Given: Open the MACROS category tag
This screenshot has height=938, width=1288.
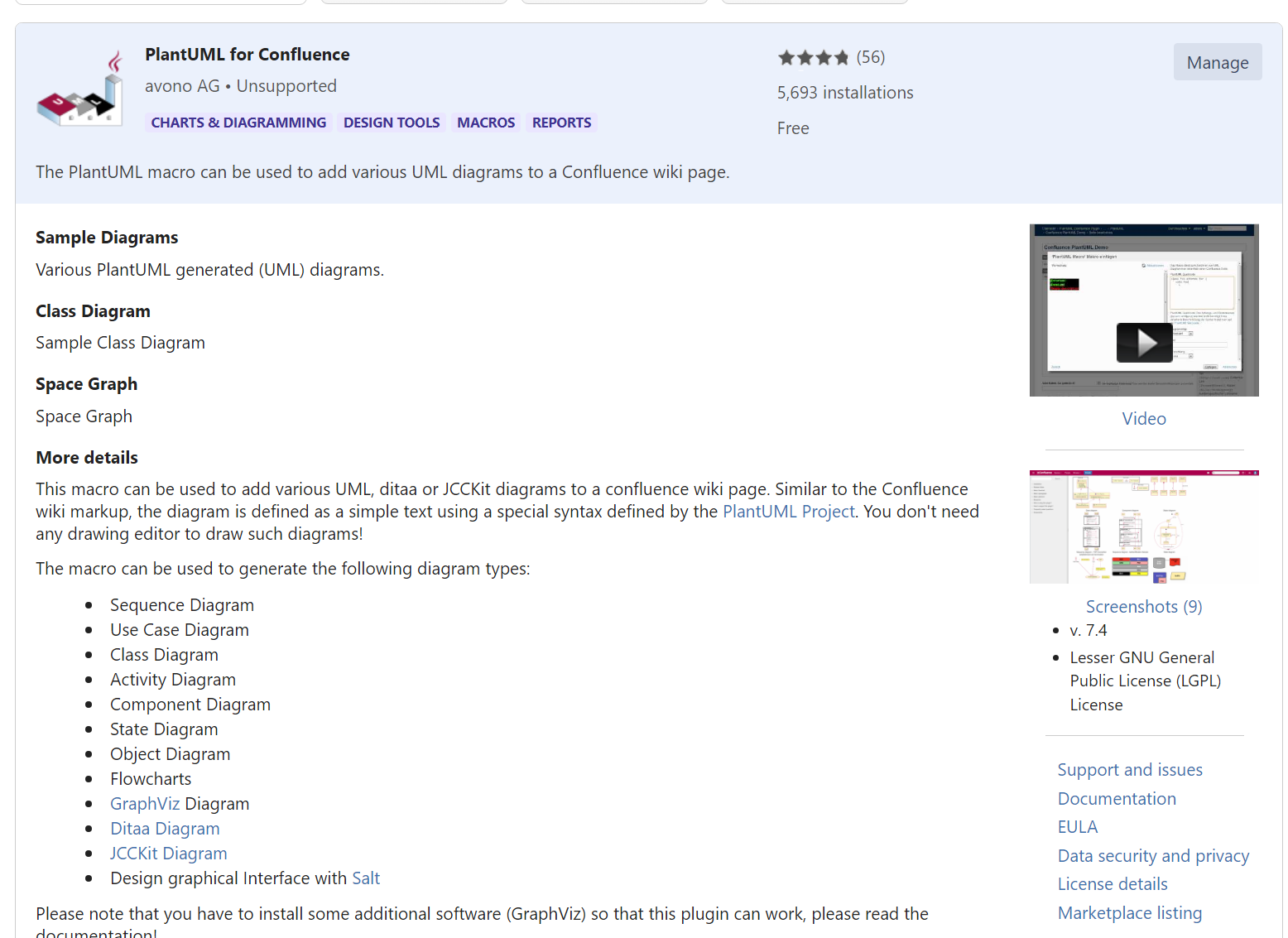Looking at the screenshot, I should tap(486, 123).
